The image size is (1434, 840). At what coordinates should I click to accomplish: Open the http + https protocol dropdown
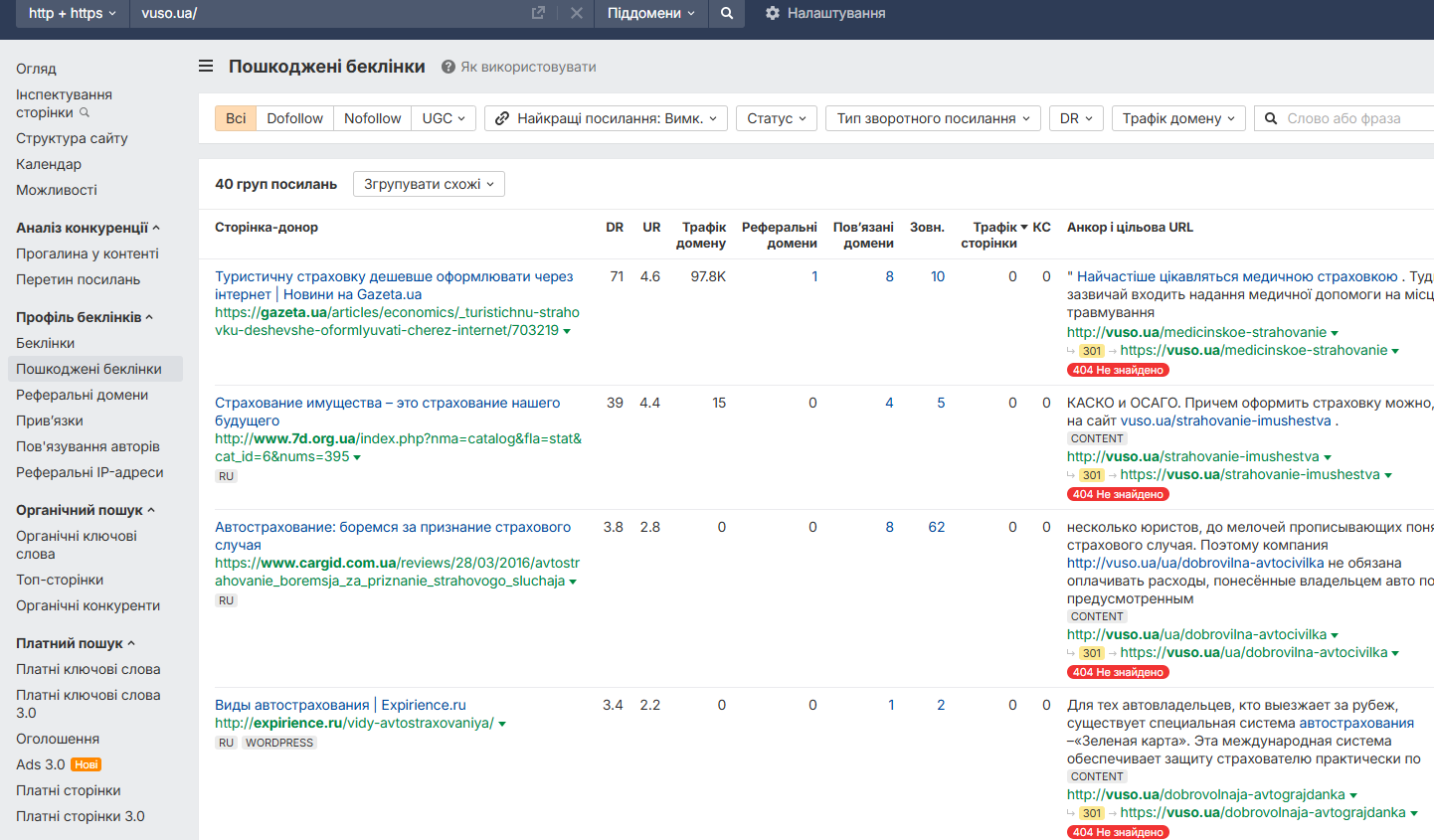(72, 13)
